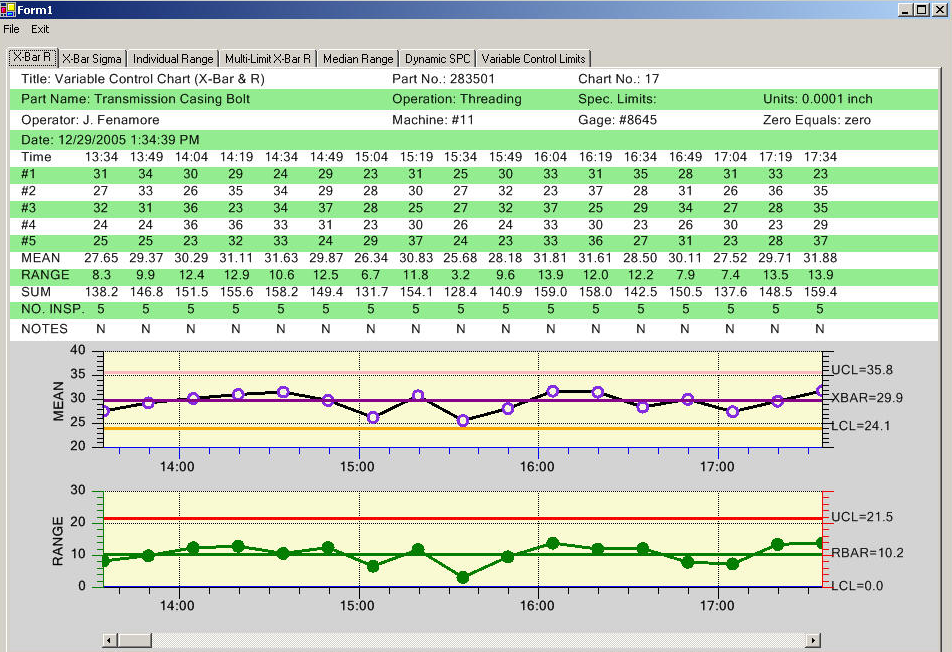Click the horizontal scrollbar left arrow
Image resolution: width=952 pixels, height=652 pixels.
point(110,640)
